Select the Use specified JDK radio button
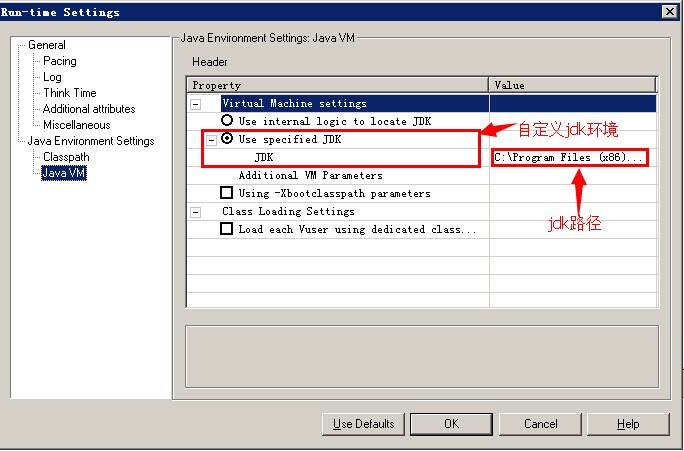Image resolution: width=684 pixels, height=451 pixels. pos(227,139)
